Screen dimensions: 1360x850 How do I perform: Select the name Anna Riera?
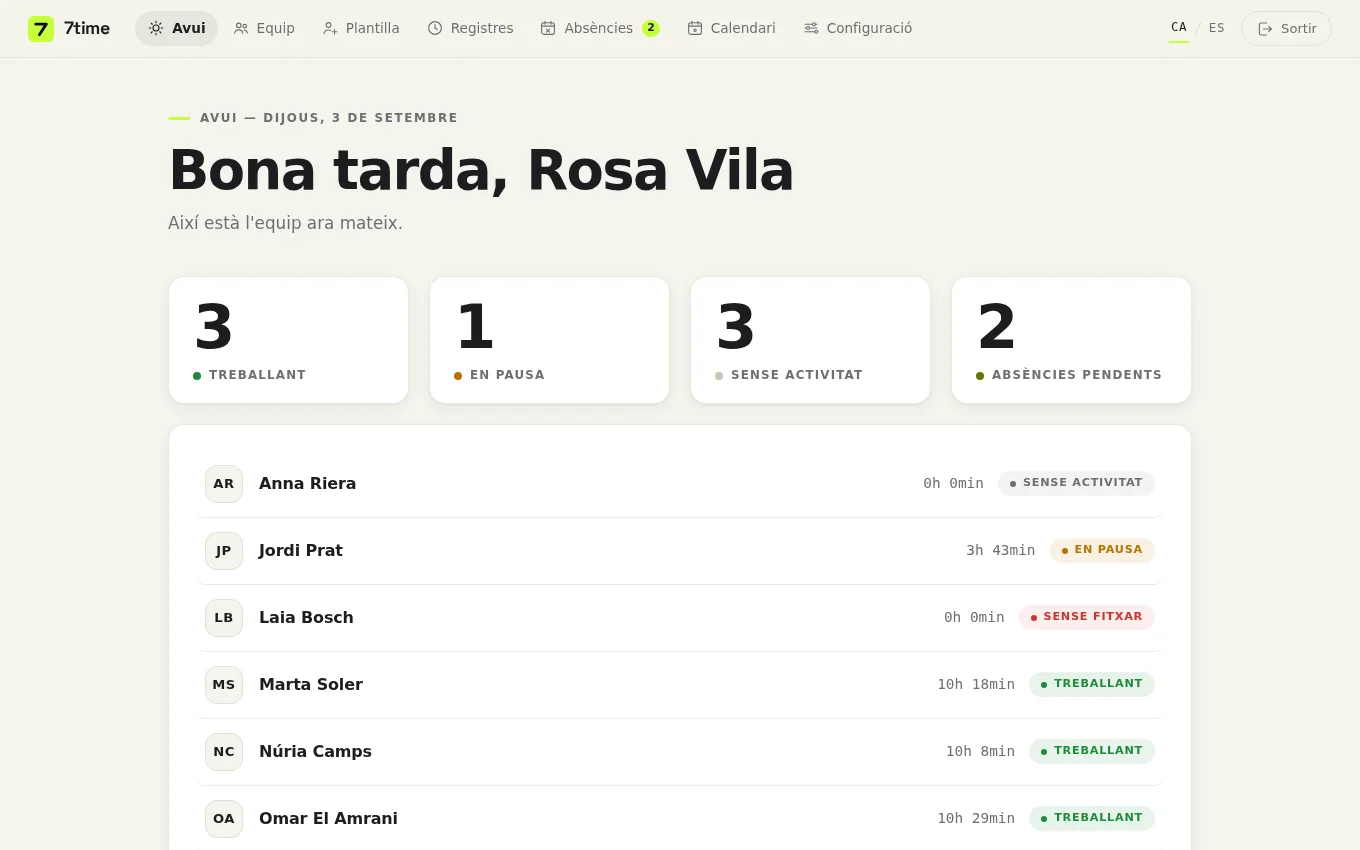tap(308, 484)
